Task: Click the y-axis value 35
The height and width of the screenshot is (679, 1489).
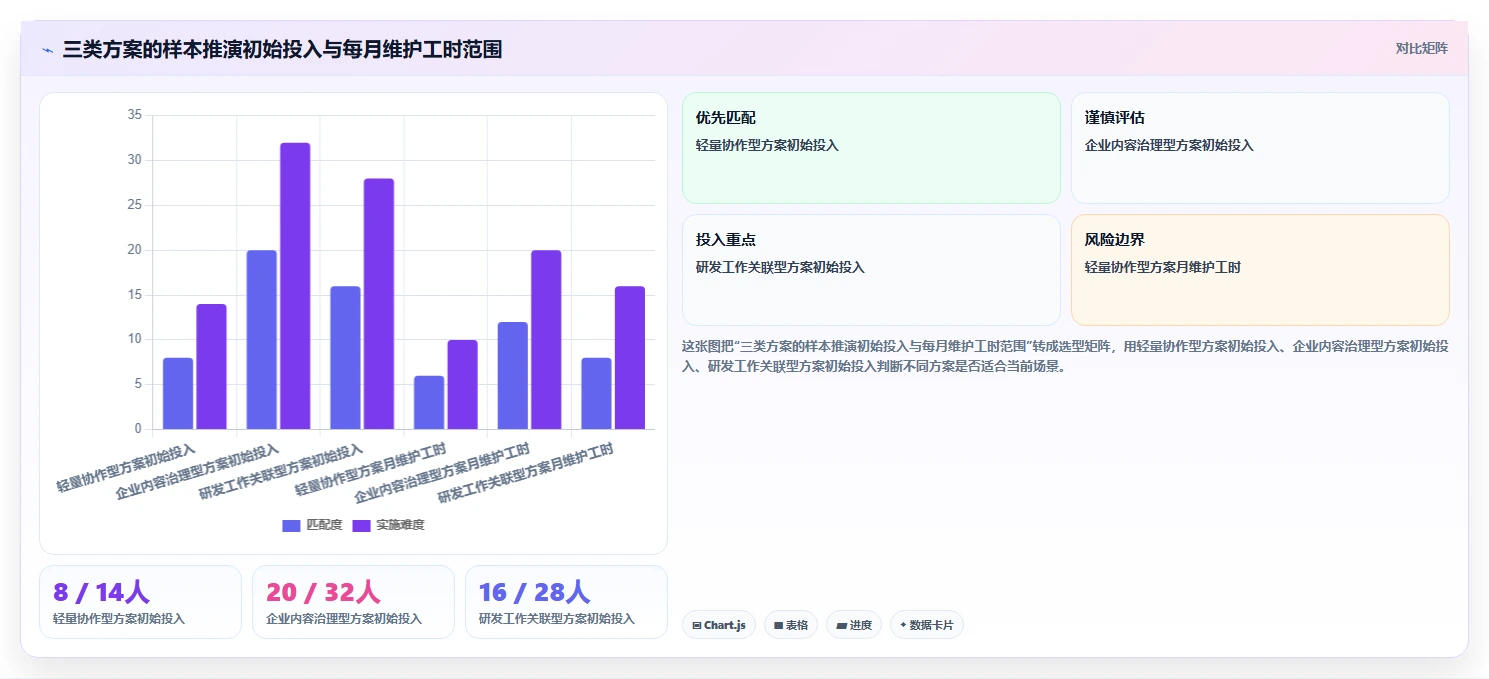Action: [135, 115]
